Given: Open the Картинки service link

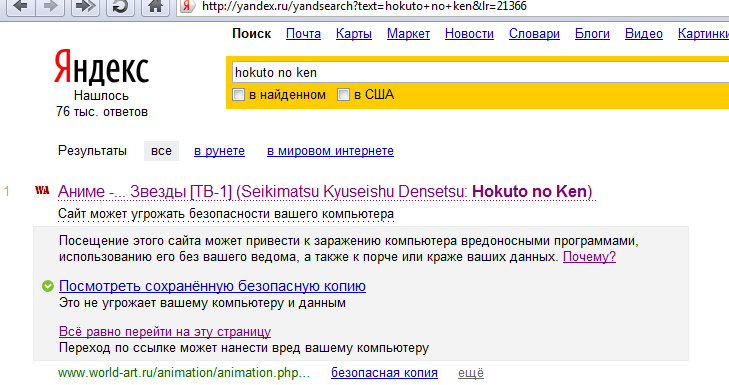Looking at the screenshot, I should coord(703,34).
